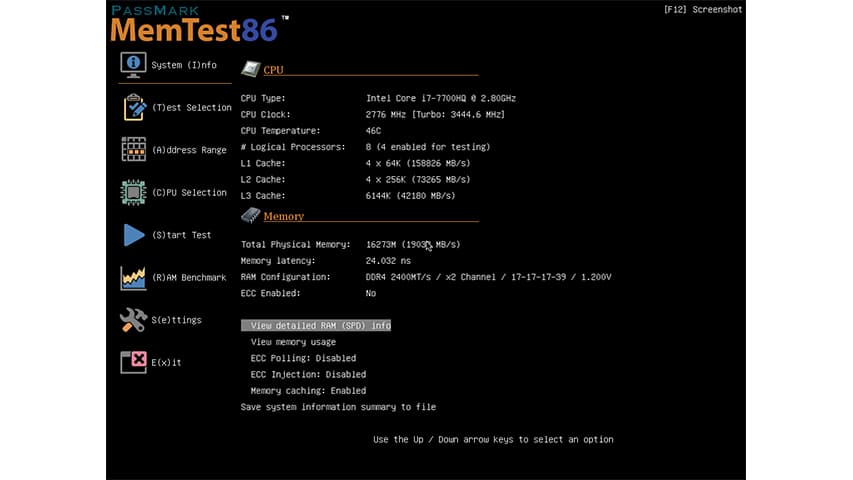Click the Test Selection clipboard icon
The width and height of the screenshot is (853, 480).
[x=134, y=107]
